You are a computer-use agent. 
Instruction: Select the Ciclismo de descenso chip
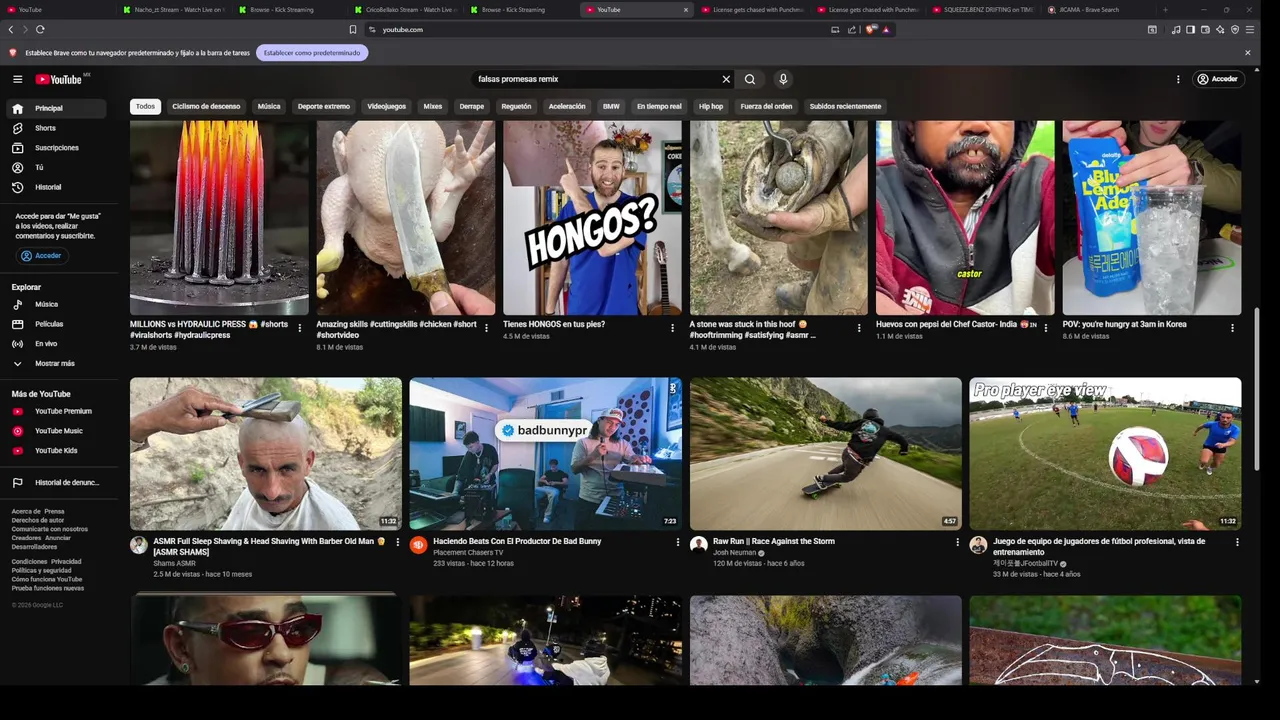point(206,106)
